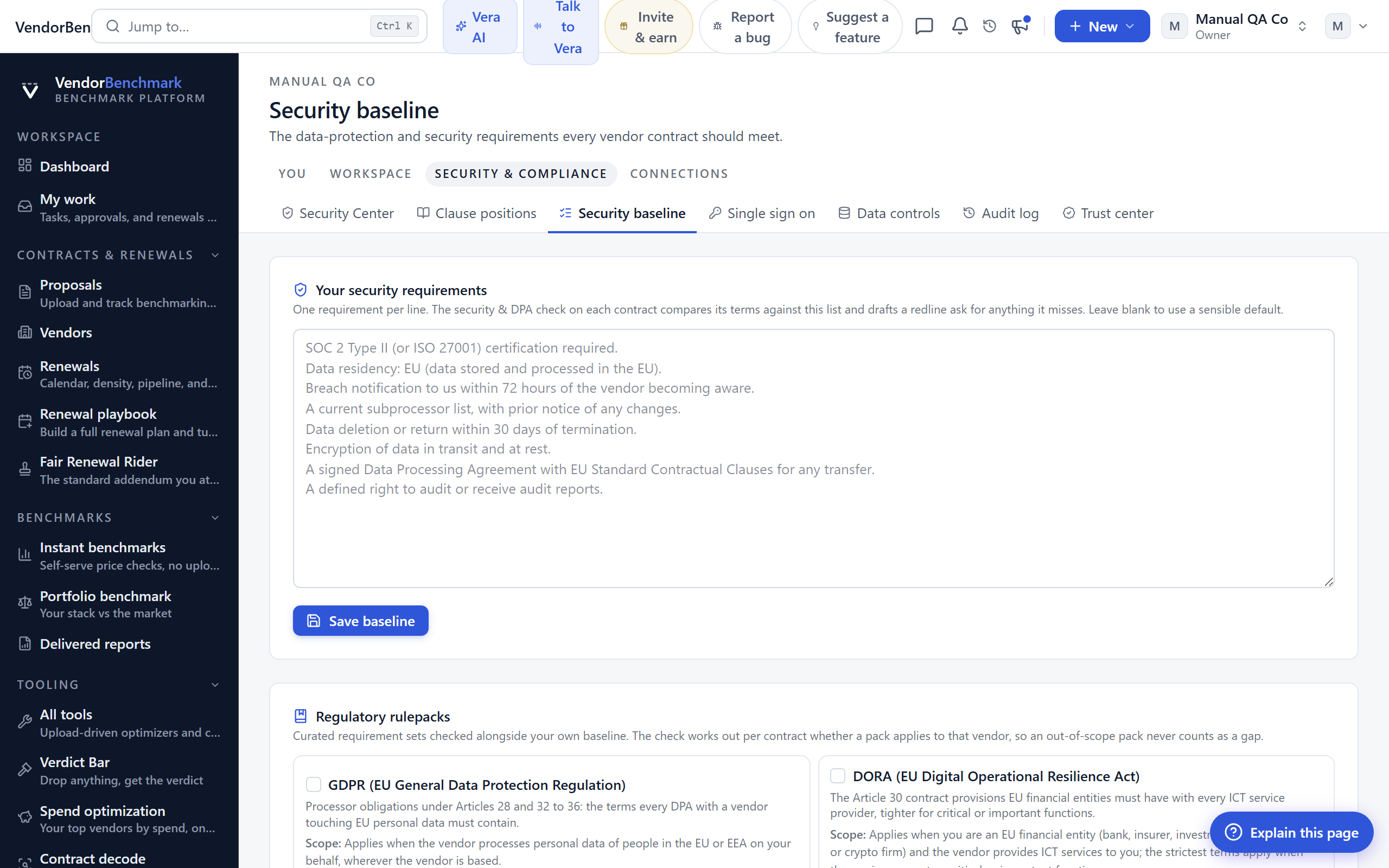Viewport: 1389px width, 868px height.
Task: Open the chat messages icon in header
Action: (924, 27)
